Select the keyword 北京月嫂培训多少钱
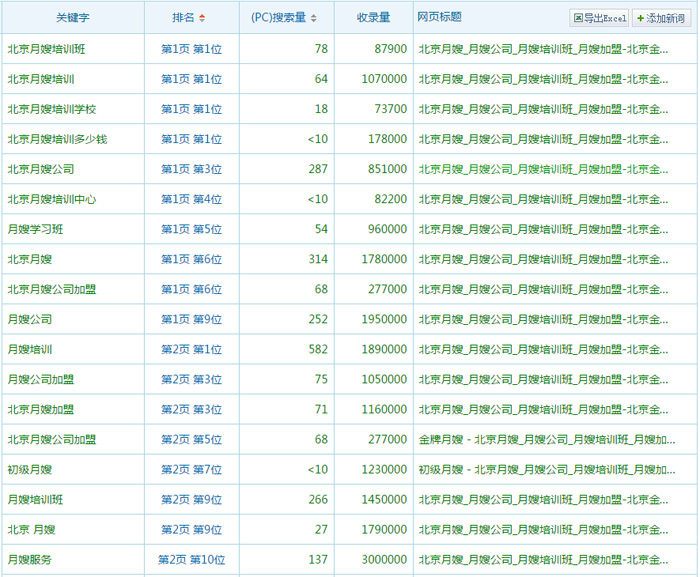700x577 pixels. pyautogui.click(x=57, y=139)
